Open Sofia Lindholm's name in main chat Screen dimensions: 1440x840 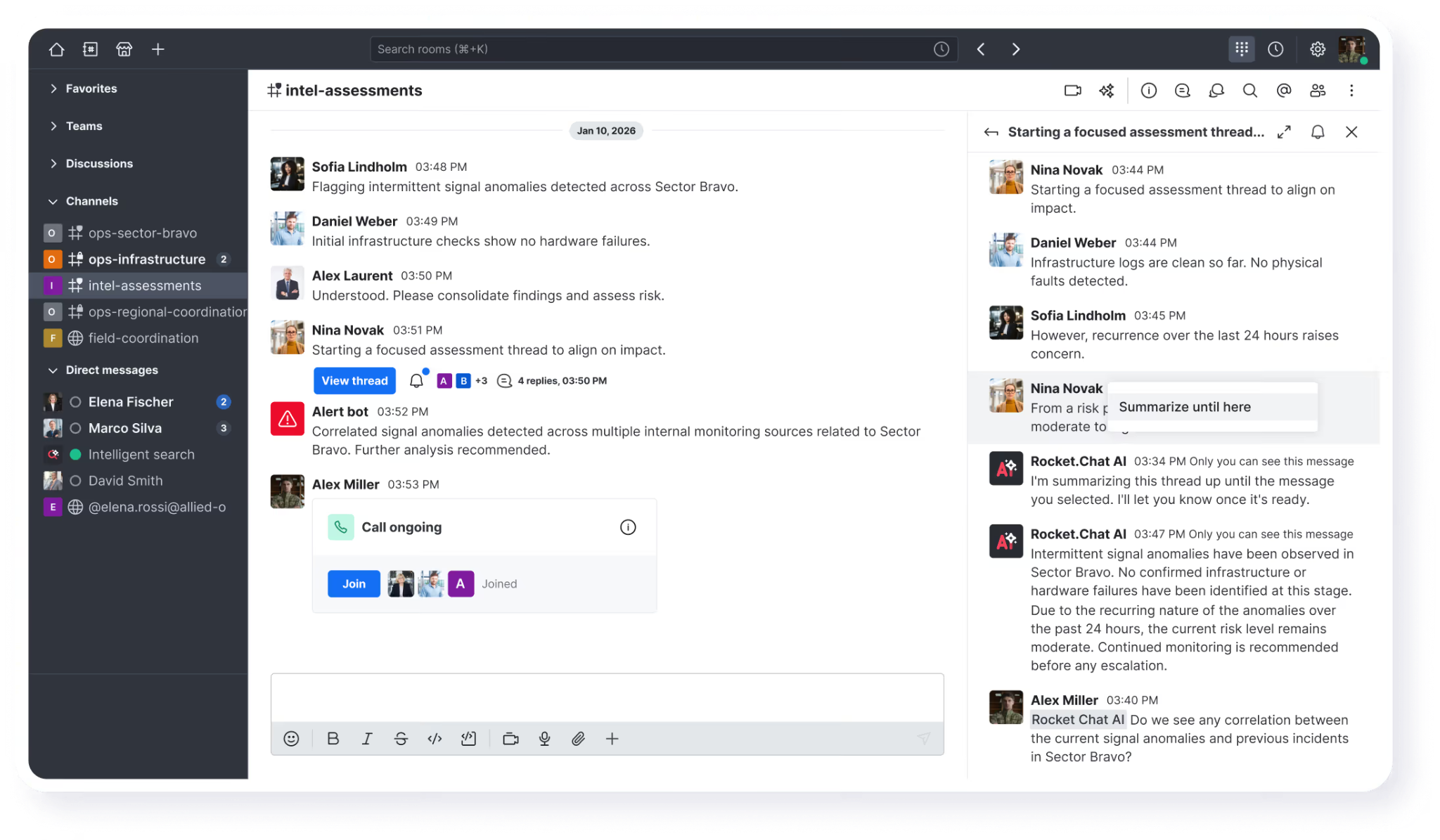359,167
